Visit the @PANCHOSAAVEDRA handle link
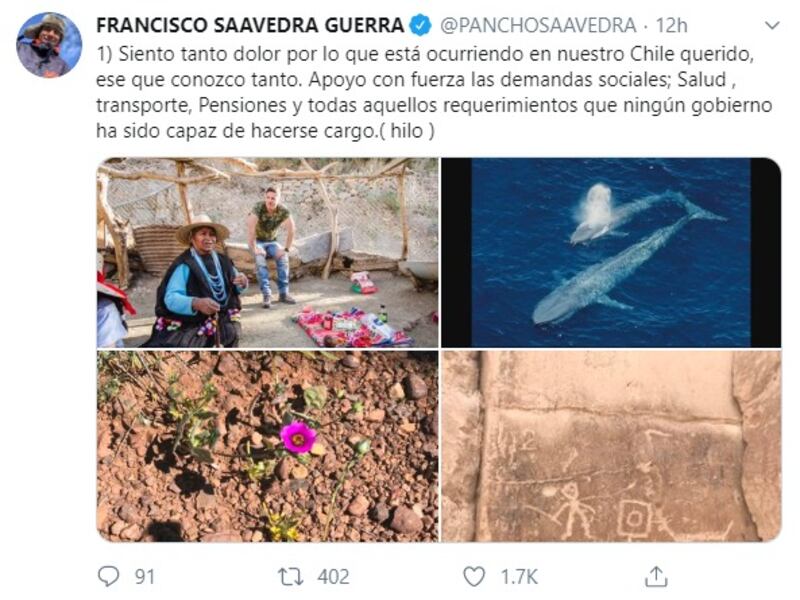Screen dimensions: 800x600 pos(538,26)
